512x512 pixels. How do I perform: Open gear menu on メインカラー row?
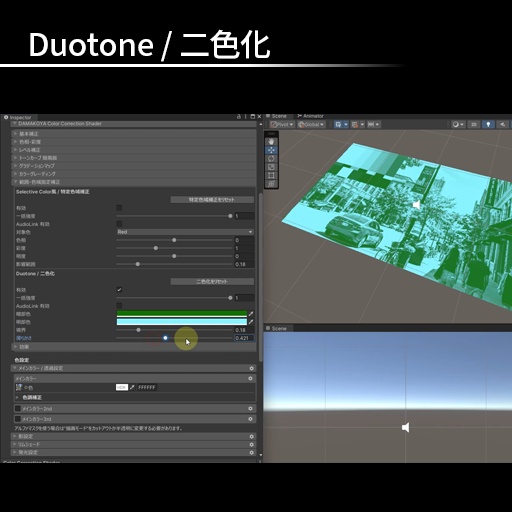pyautogui.click(x=250, y=378)
